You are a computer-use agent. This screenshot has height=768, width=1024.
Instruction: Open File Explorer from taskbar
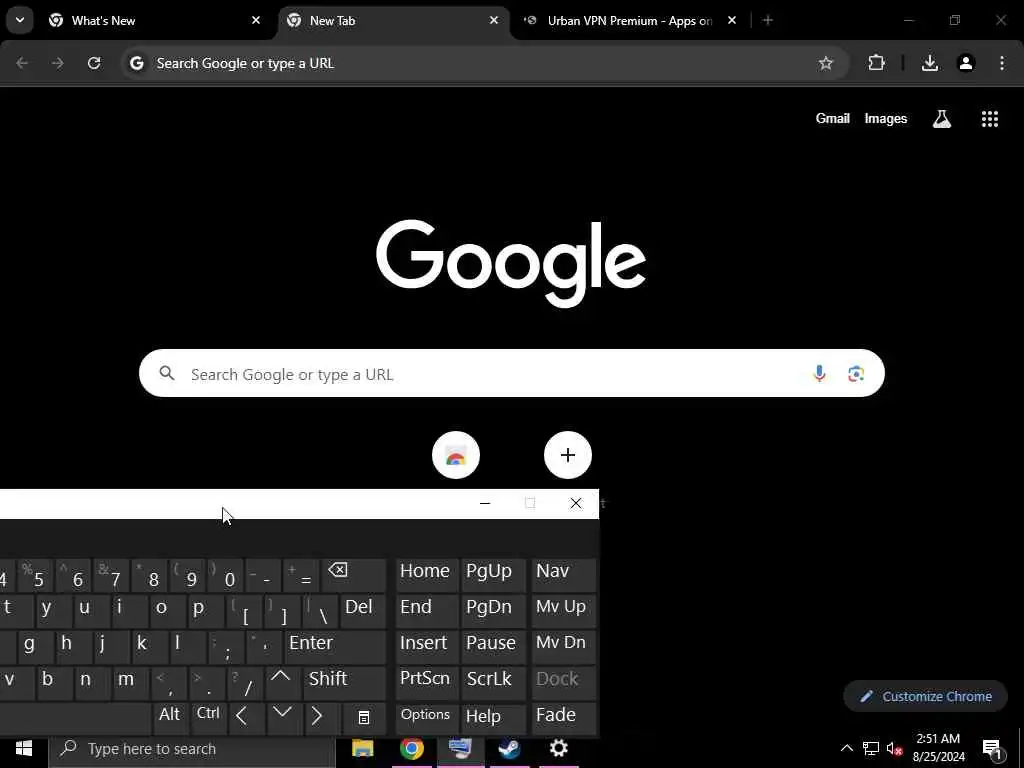[x=362, y=748]
